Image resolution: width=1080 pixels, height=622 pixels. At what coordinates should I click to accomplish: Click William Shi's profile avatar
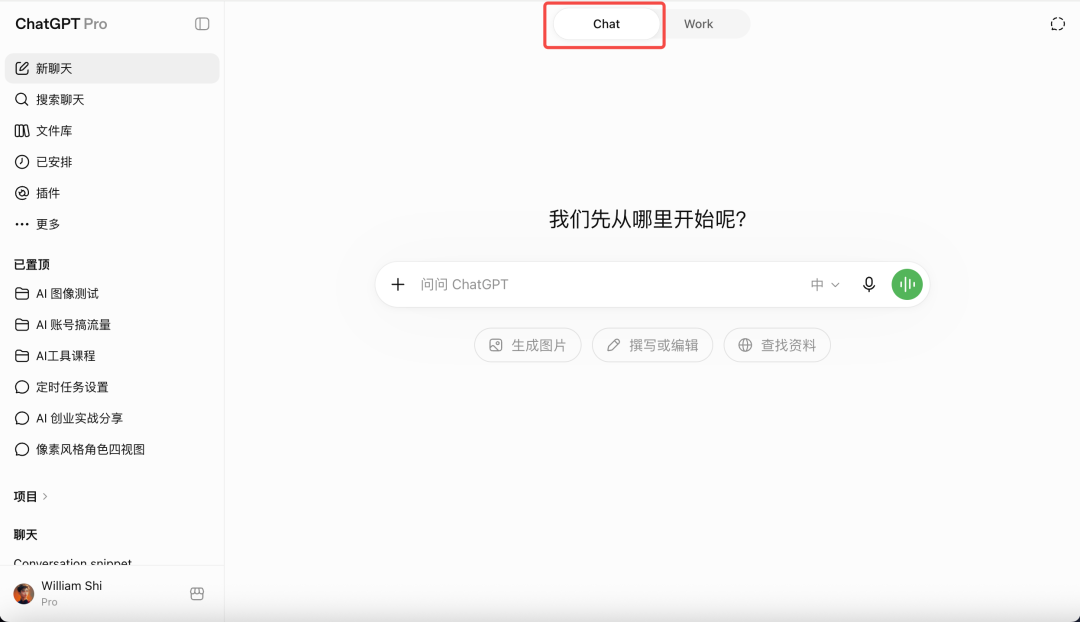[24, 594]
